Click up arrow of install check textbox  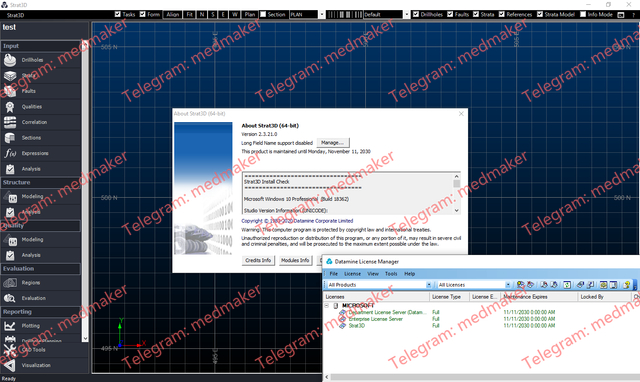coord(457,176)
